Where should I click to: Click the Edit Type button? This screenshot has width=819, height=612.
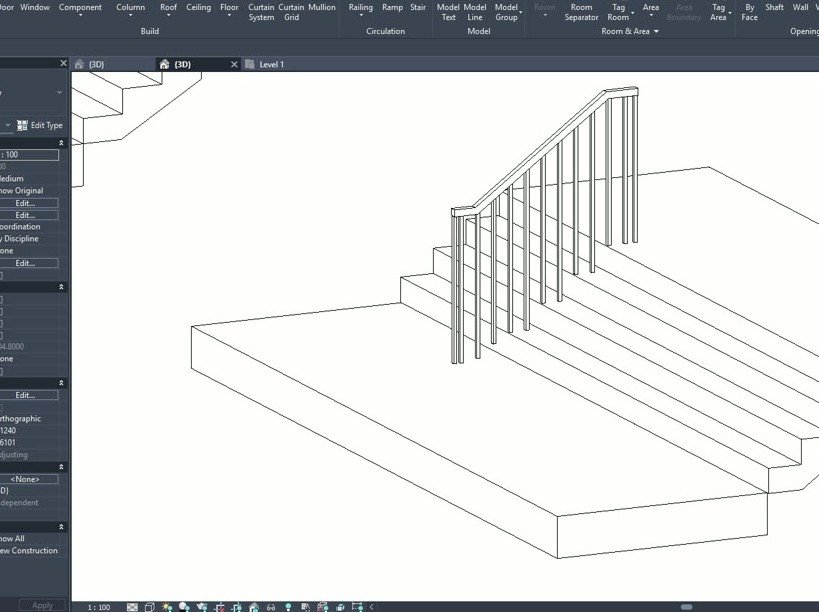[40, 125]
